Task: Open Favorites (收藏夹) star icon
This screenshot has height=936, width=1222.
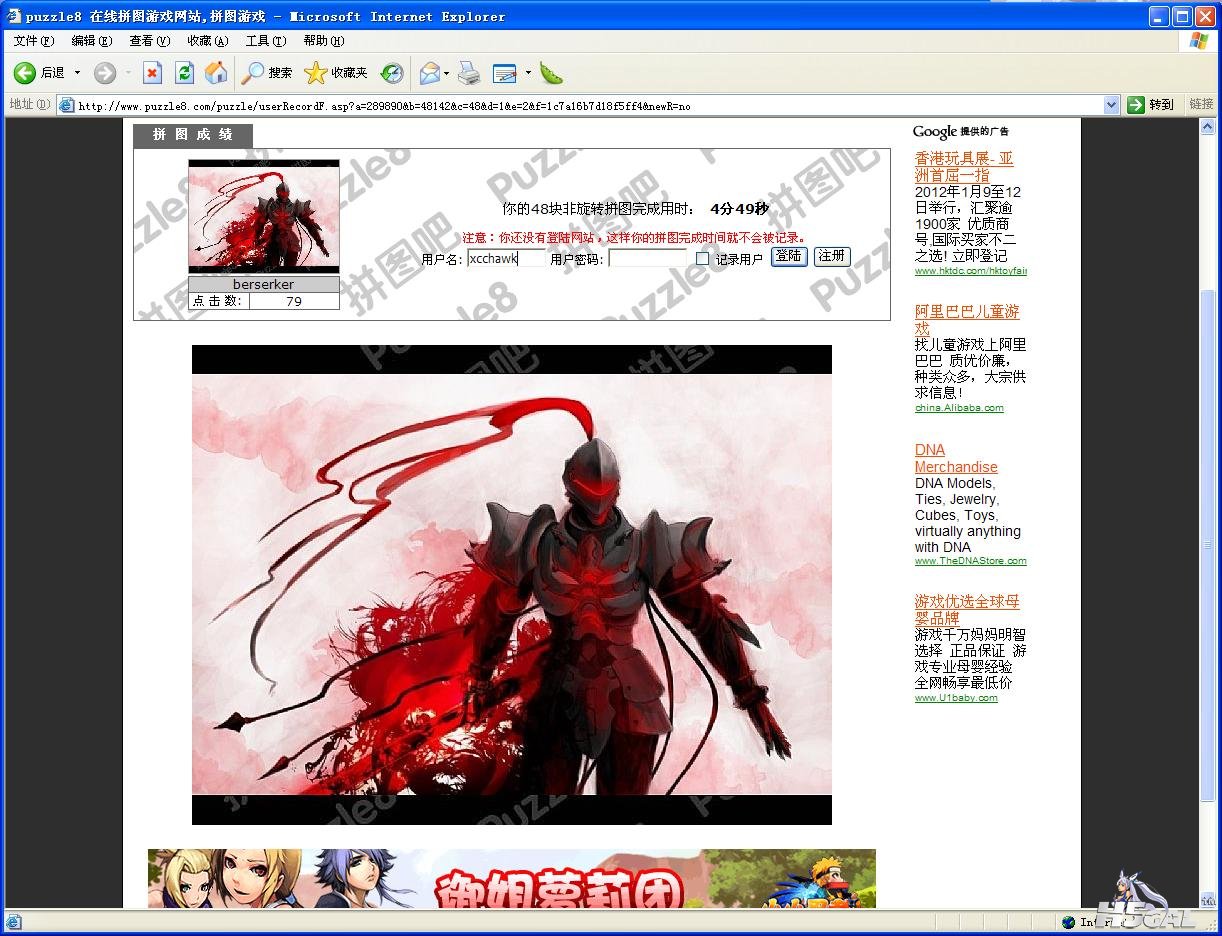Action: pyautogui.click(x=316, y=73)
